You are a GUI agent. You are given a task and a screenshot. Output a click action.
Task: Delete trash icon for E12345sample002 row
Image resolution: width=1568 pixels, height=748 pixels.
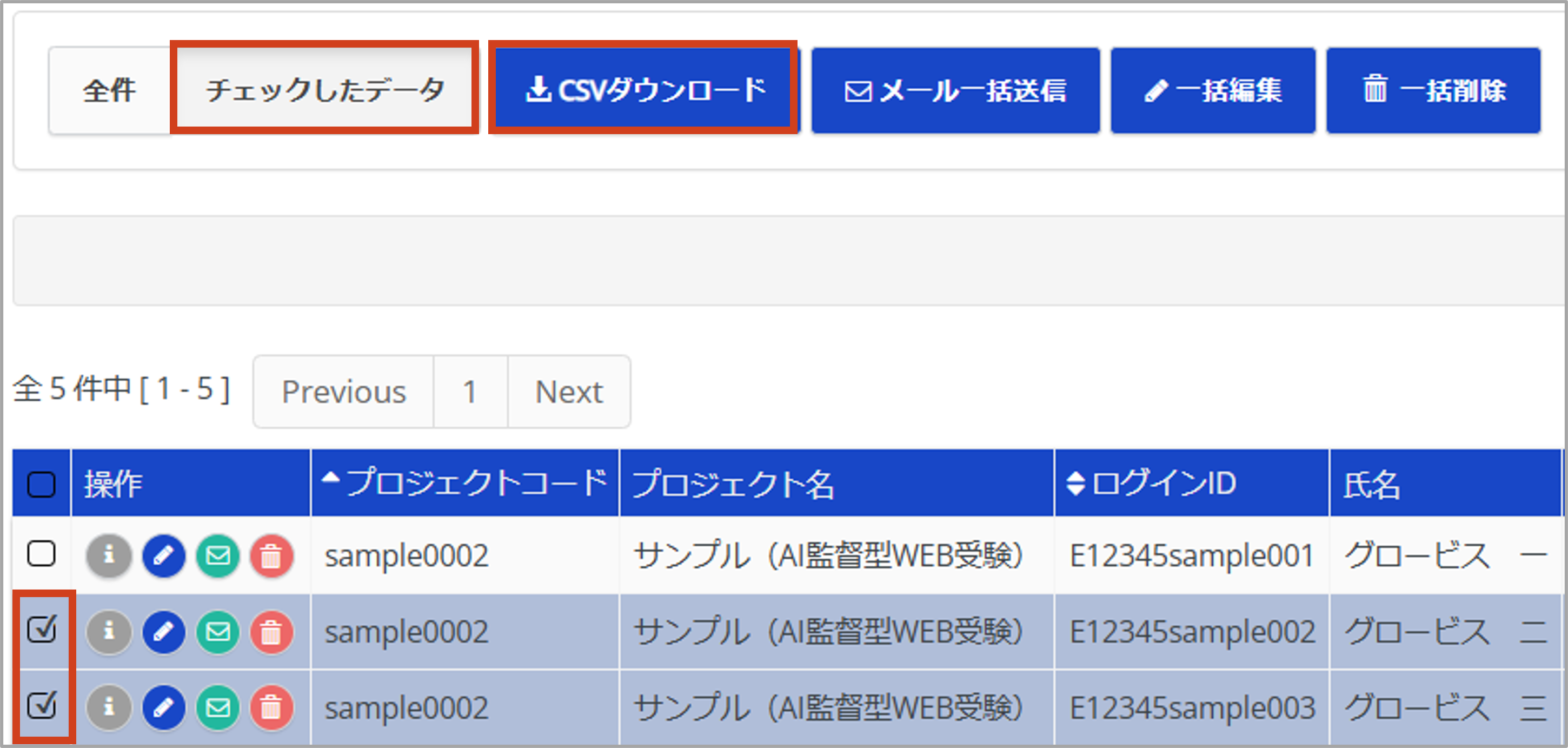pos(271,632)
